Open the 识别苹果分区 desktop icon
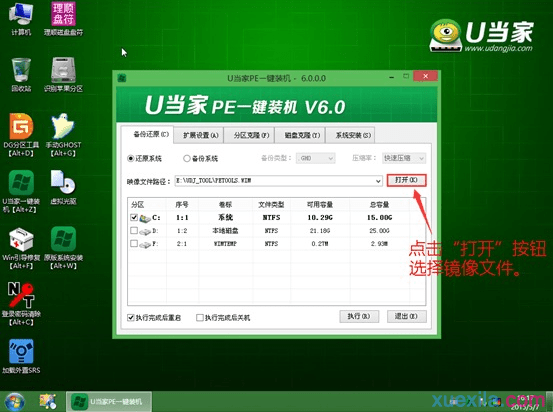The width and height of the screenshot is (553, 412). coord(63,75)
